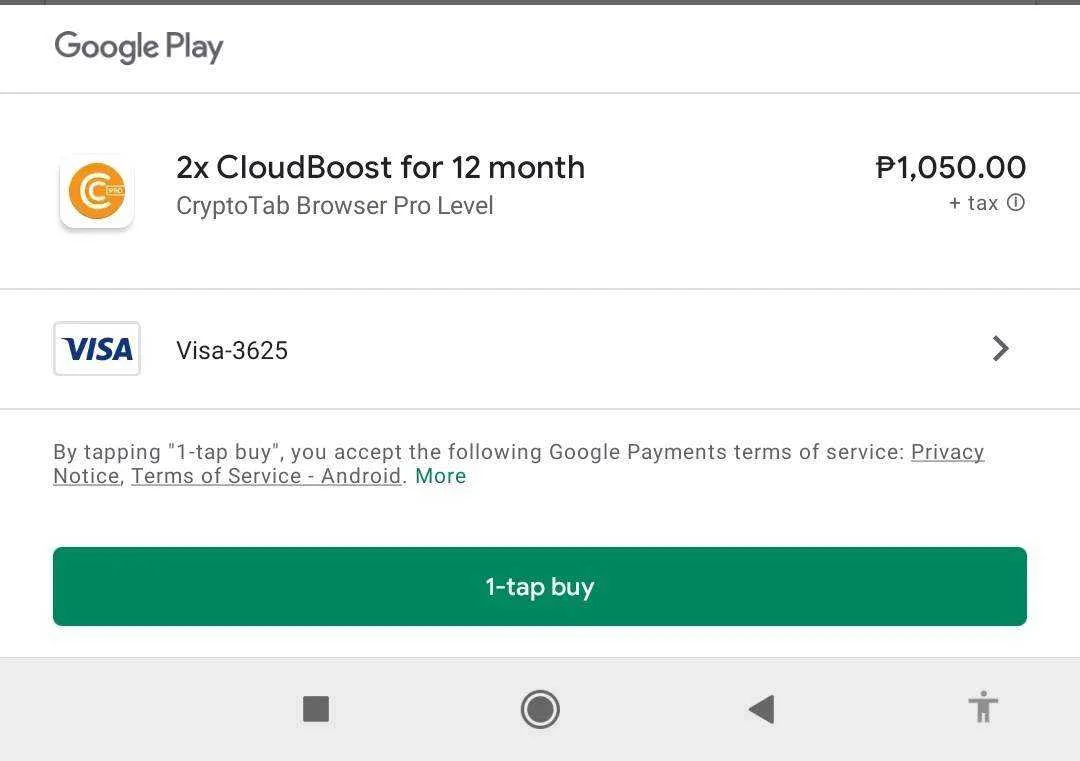The height and width of the screenshot is (761, 1080).
Task: Open Terms of Service - Android link
Action: [x=267, y=476]
